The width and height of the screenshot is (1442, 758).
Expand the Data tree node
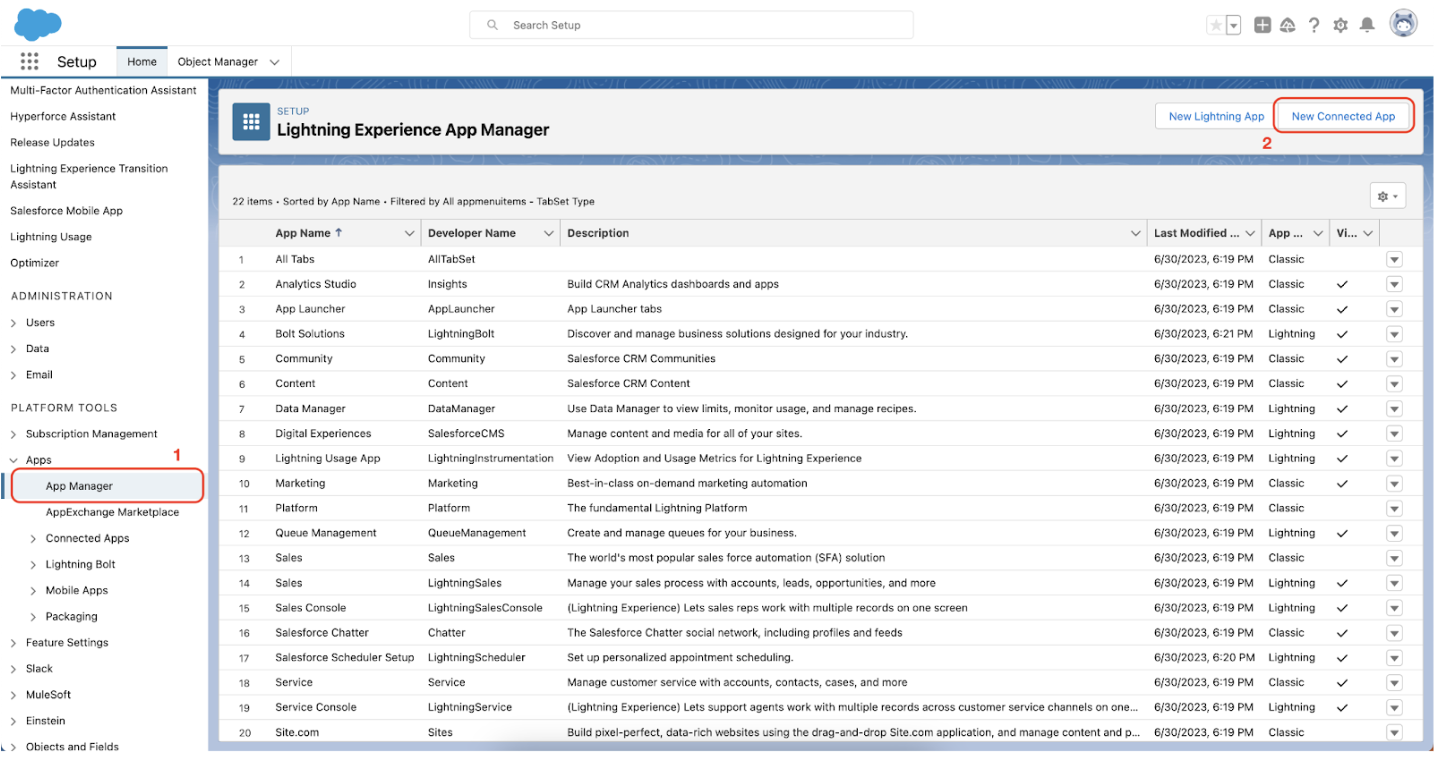click(14, 349)
